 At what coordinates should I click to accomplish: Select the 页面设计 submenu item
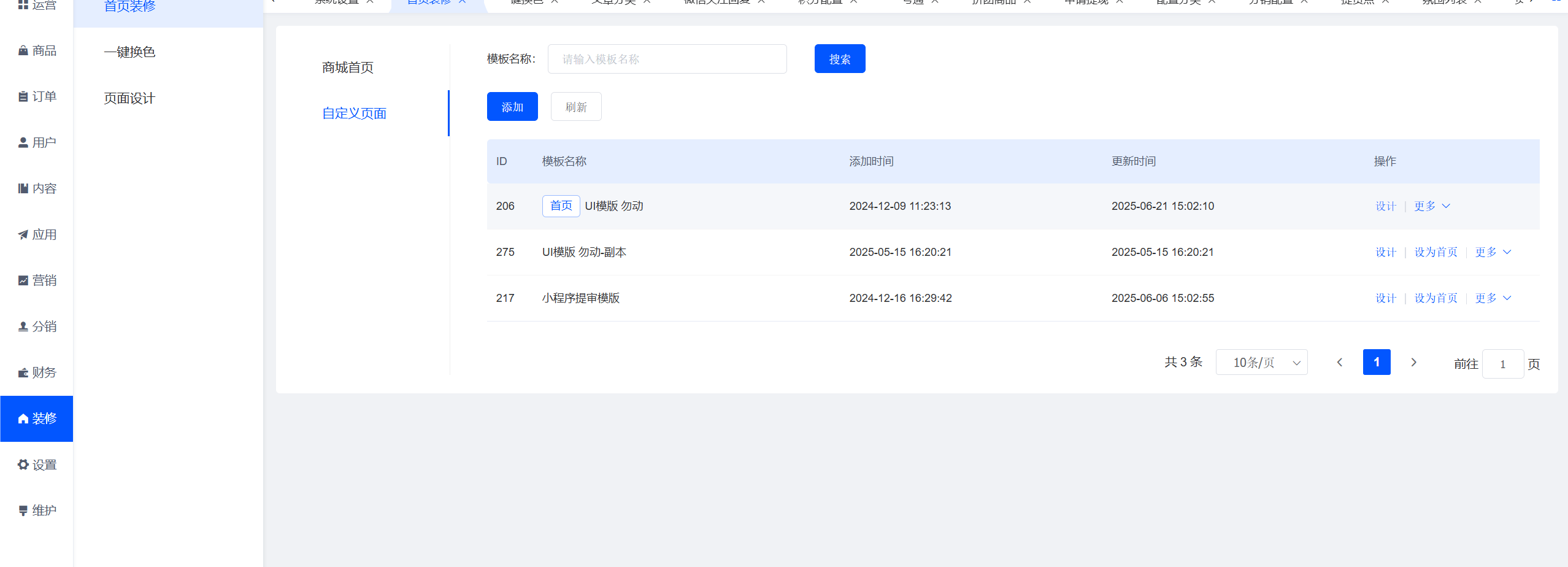(129, 98)
